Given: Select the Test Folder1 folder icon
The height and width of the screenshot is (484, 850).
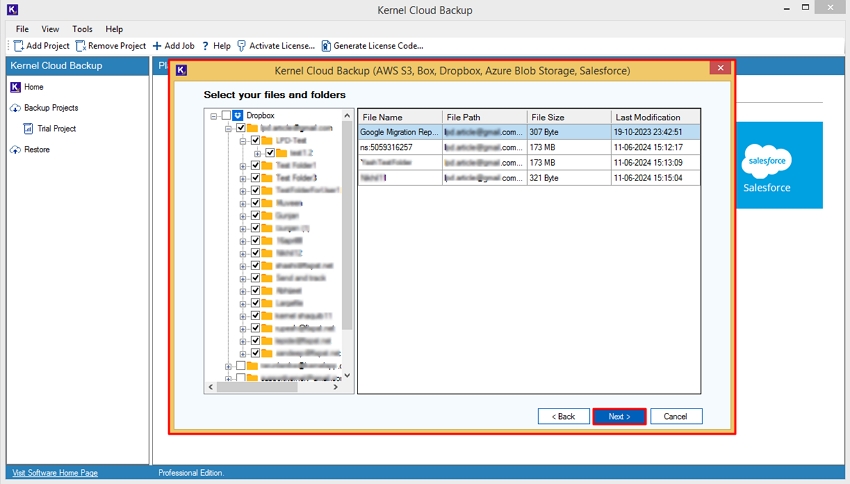Looking at the screenshot, I should pyautogui.click(x=267, y=165).
